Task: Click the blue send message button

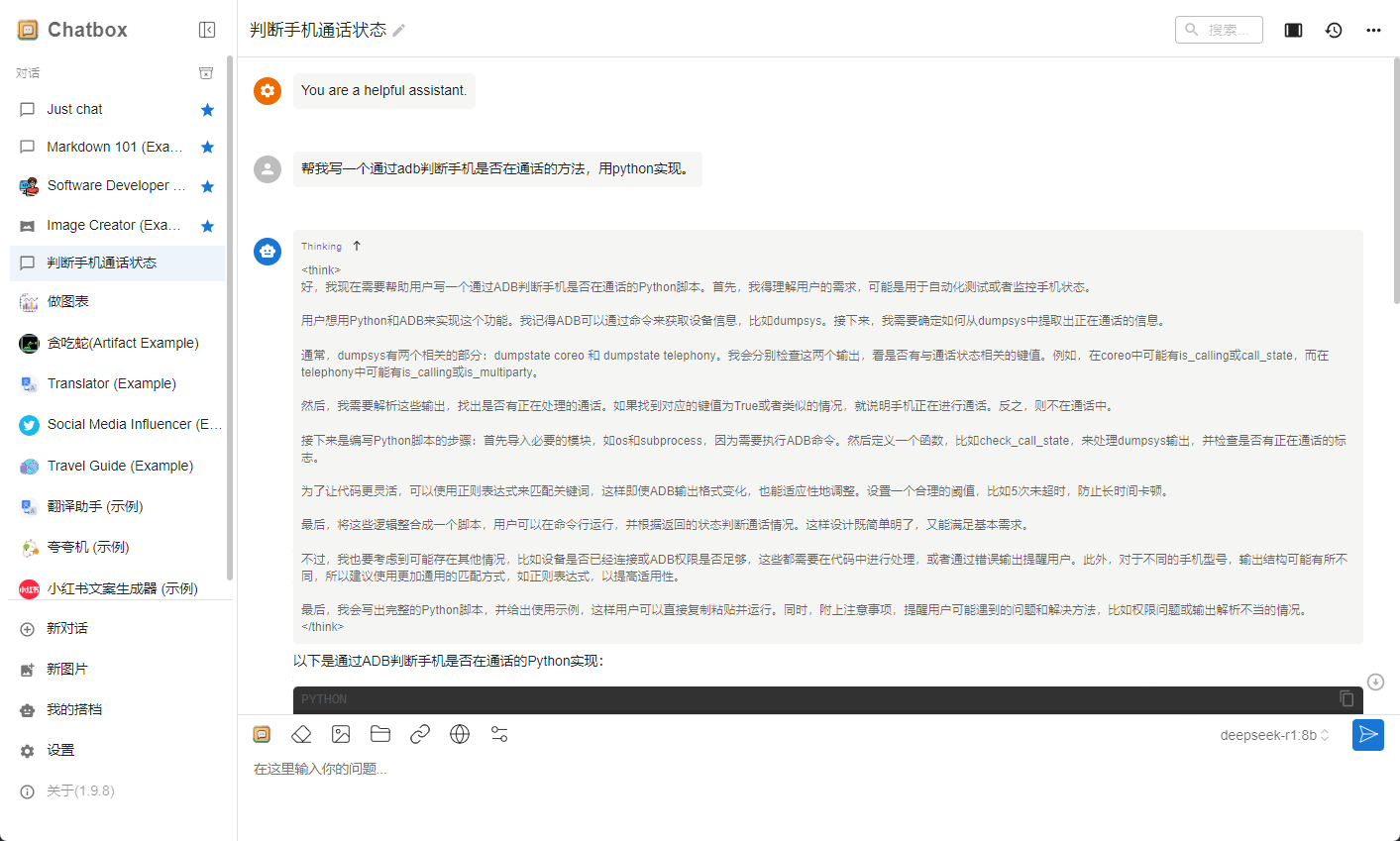Action: coord(1368,735)
